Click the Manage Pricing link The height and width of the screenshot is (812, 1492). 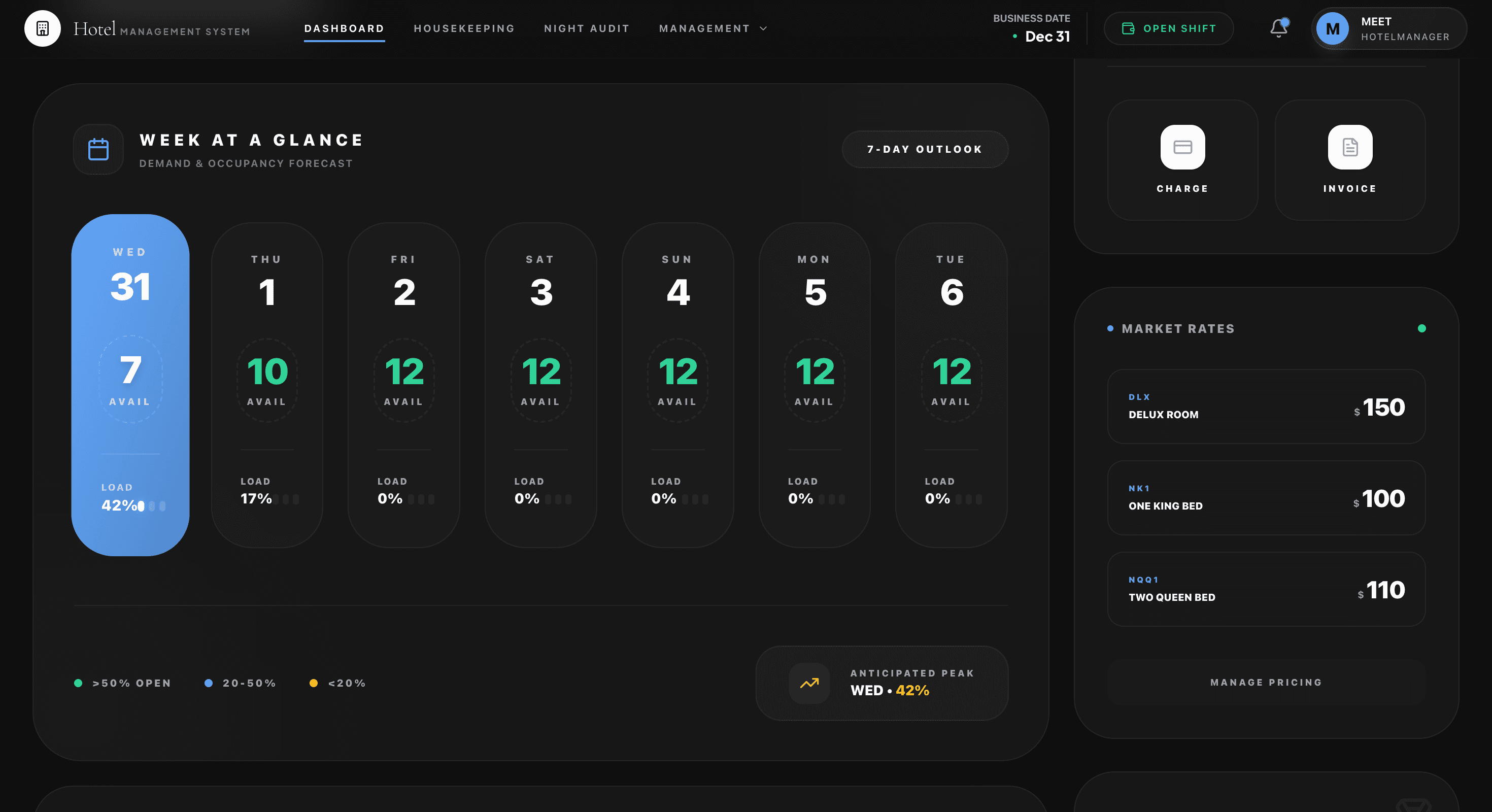pos(1266,682)
